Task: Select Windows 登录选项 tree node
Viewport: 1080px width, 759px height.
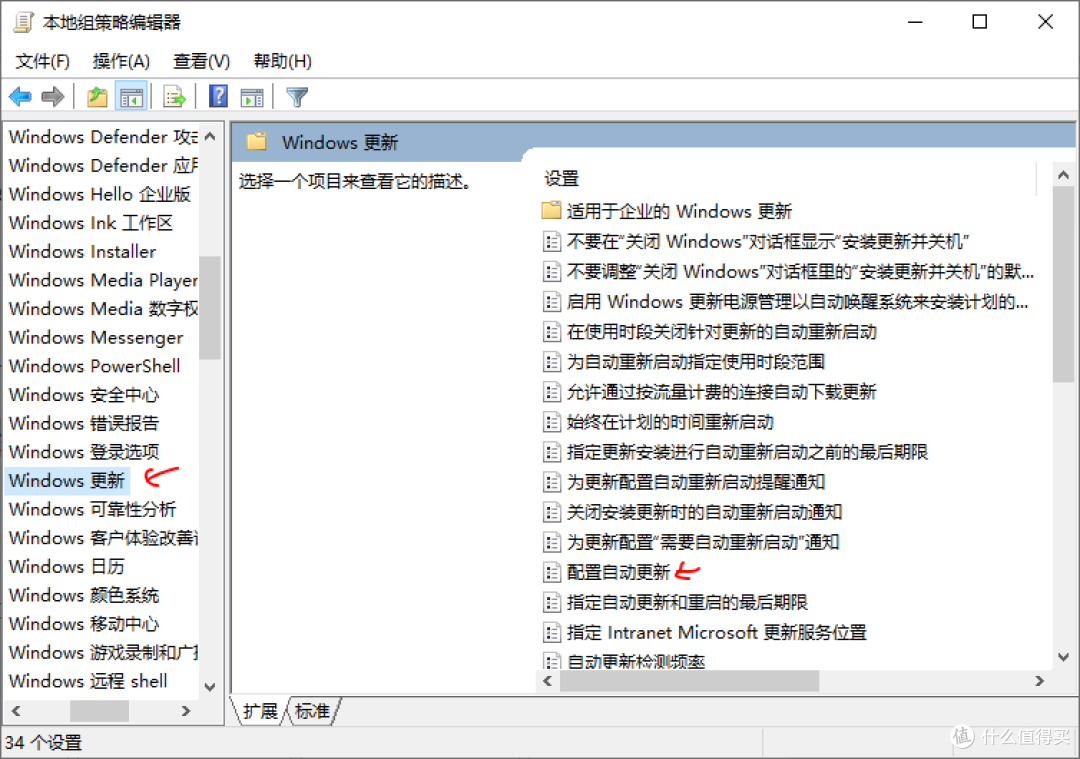Action: coord(83,452)
